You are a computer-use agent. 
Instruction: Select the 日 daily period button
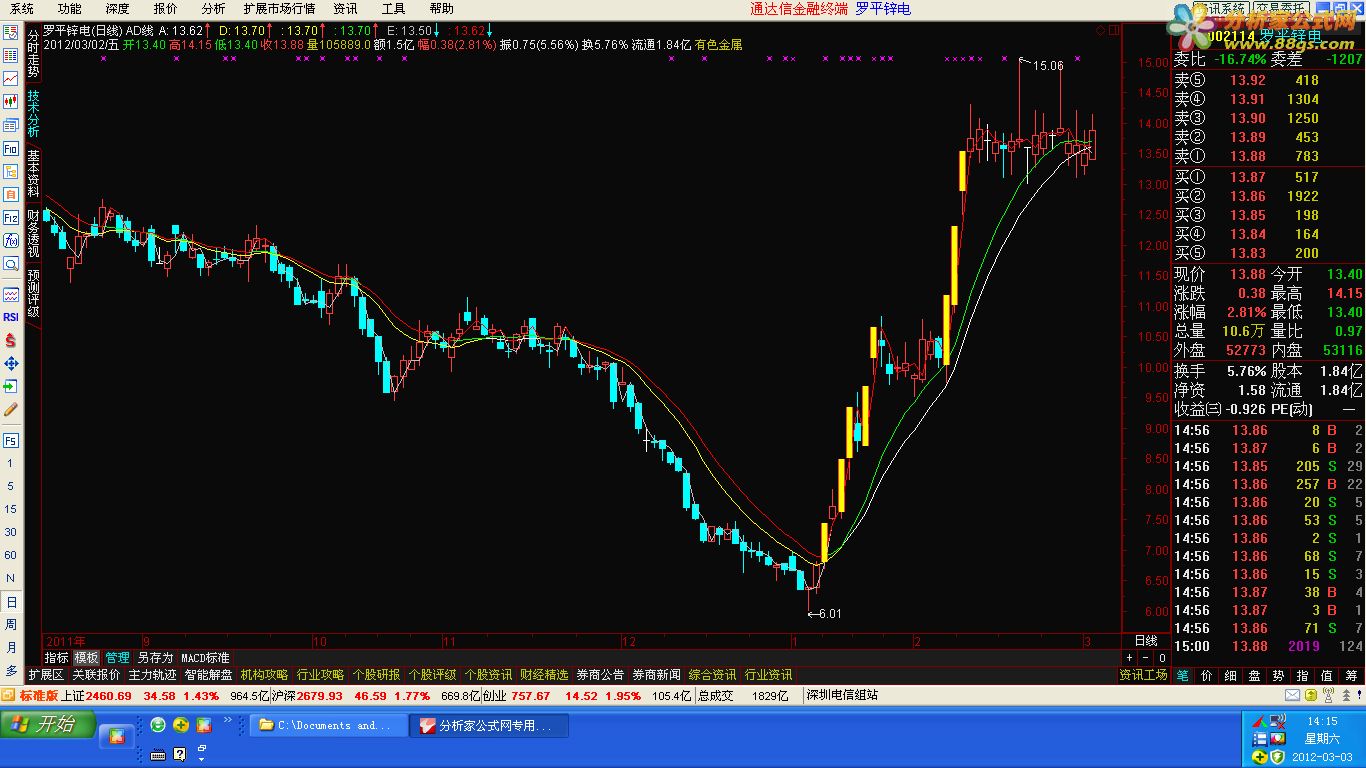coord(11,602)
